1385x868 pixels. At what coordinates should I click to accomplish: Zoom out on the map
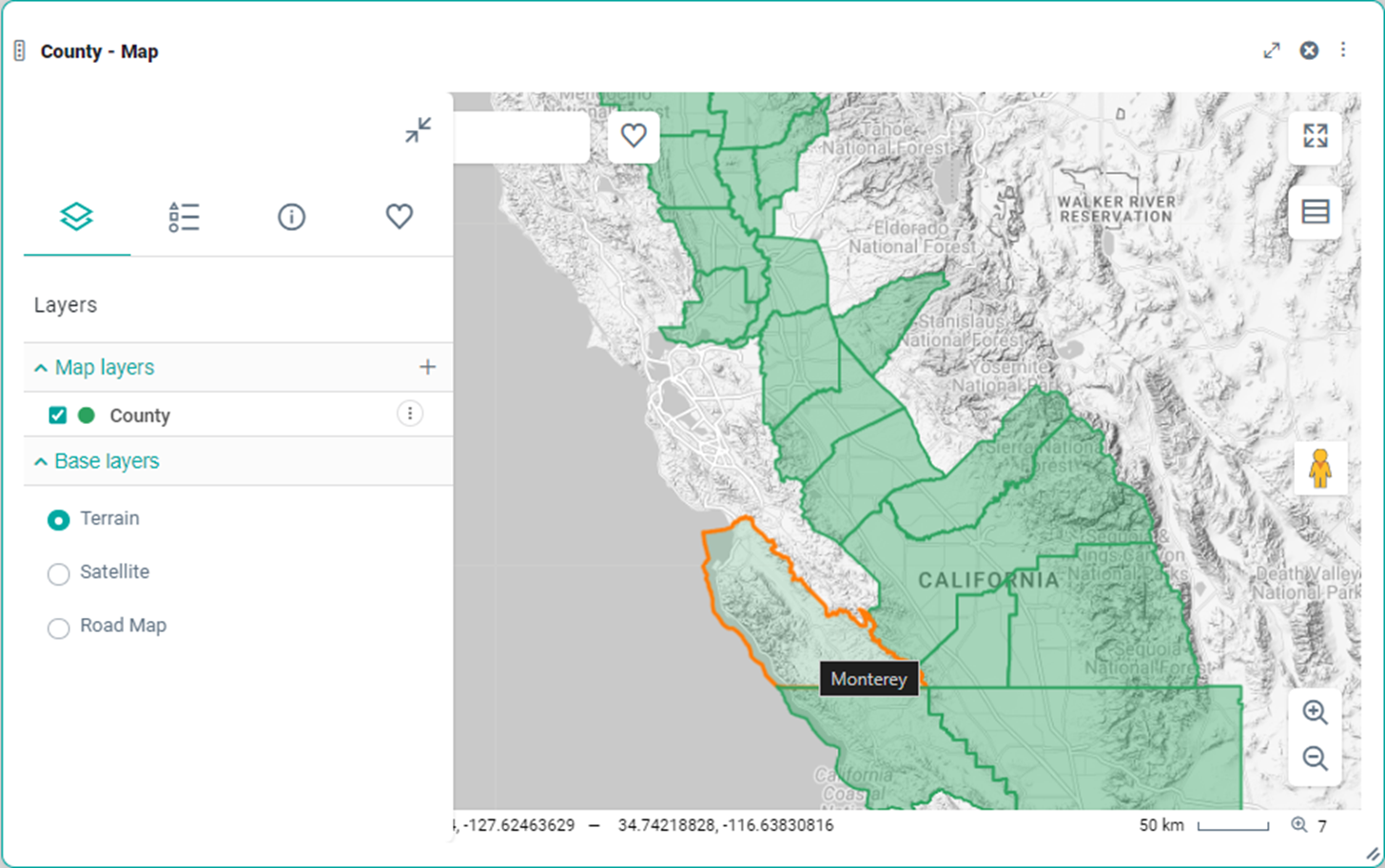point(1315,758)
